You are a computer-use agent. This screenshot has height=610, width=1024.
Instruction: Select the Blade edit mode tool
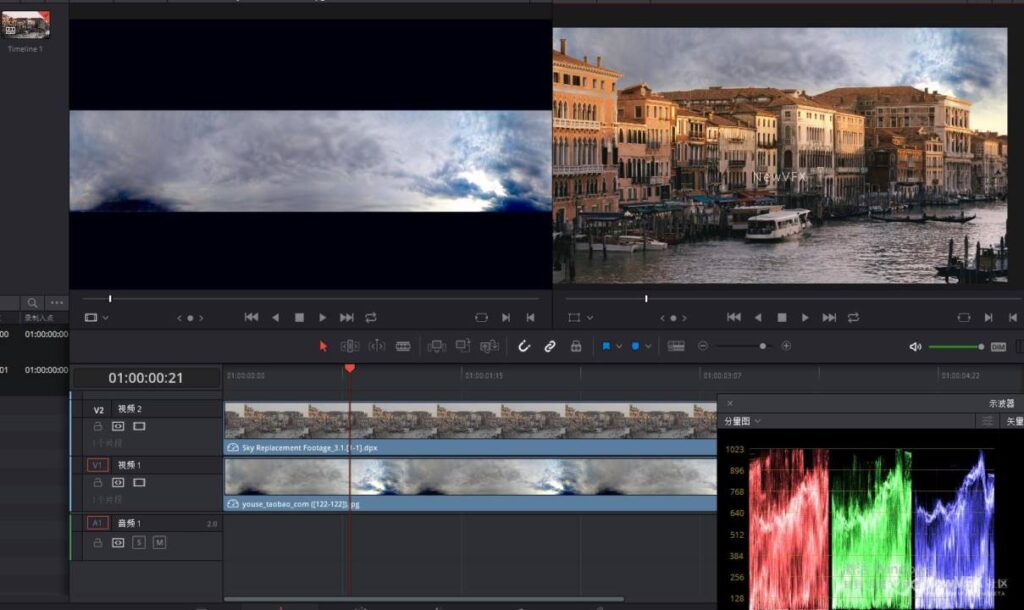403,346
